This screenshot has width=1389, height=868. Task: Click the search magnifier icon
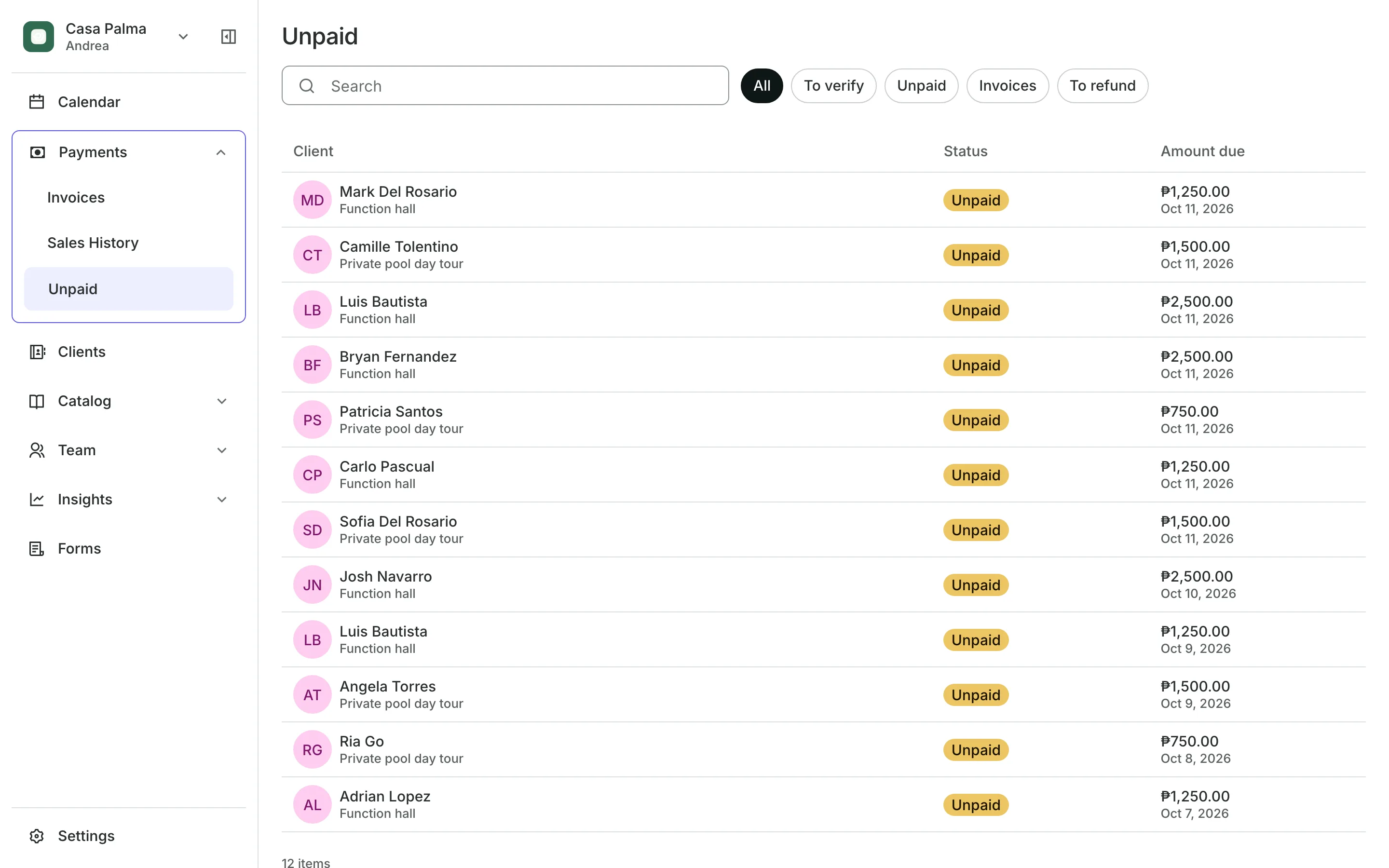pos(307,85)
